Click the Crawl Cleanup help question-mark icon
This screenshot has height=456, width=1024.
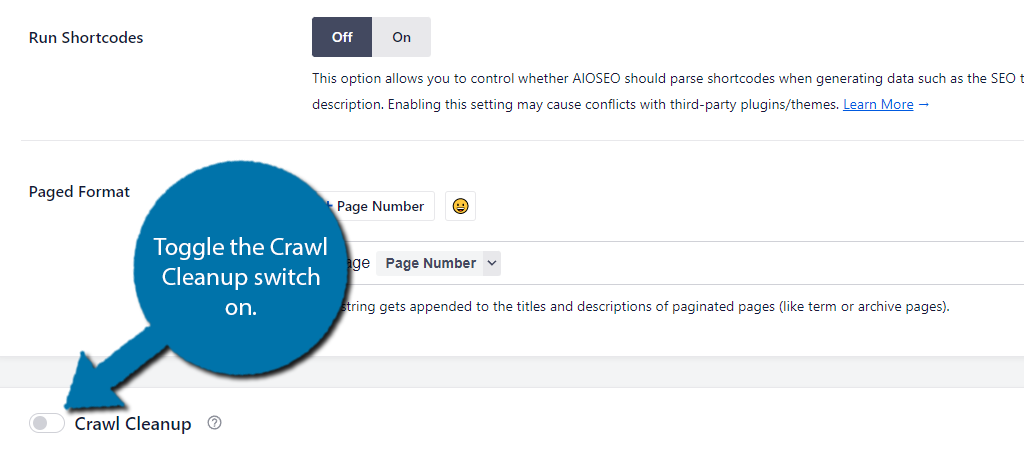[x=214, y=423]
